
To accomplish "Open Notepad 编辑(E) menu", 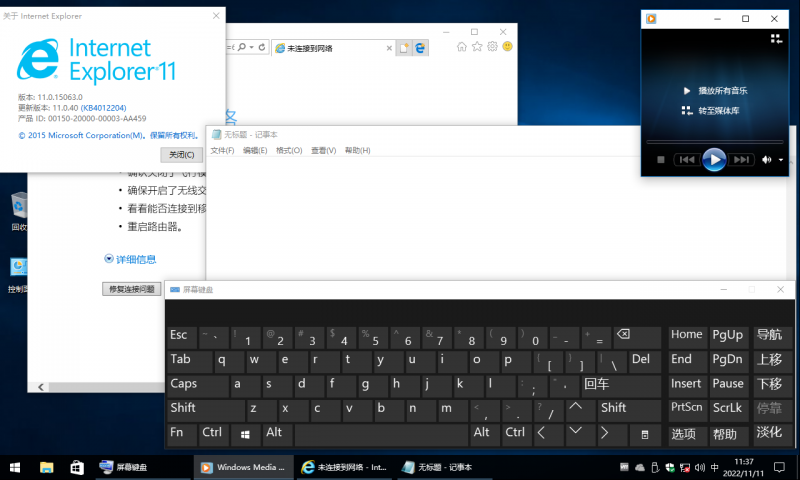I will 255,150.
